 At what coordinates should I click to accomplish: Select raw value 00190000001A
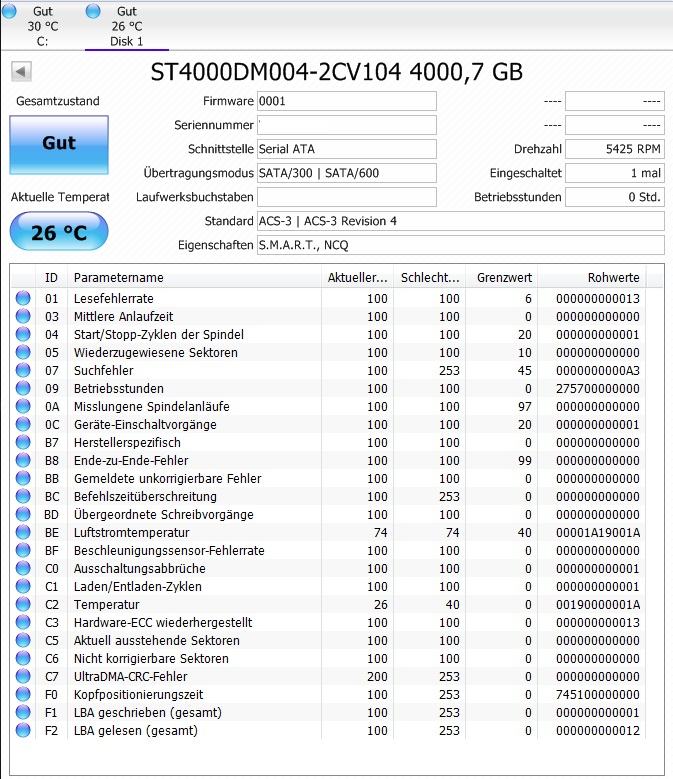[x=598, y=605]
